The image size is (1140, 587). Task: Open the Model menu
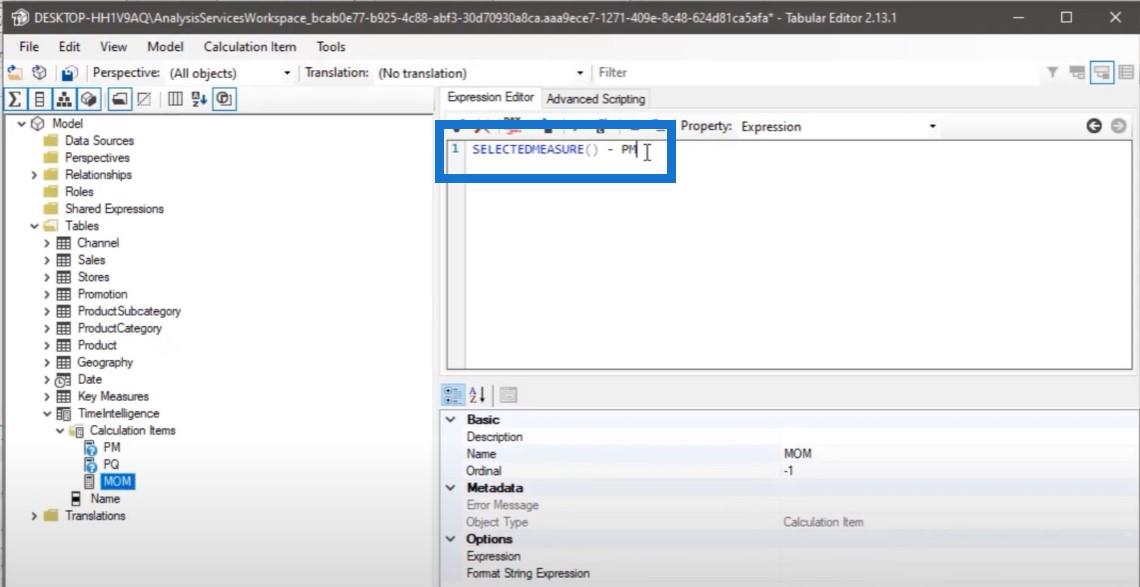pos(165,47)
